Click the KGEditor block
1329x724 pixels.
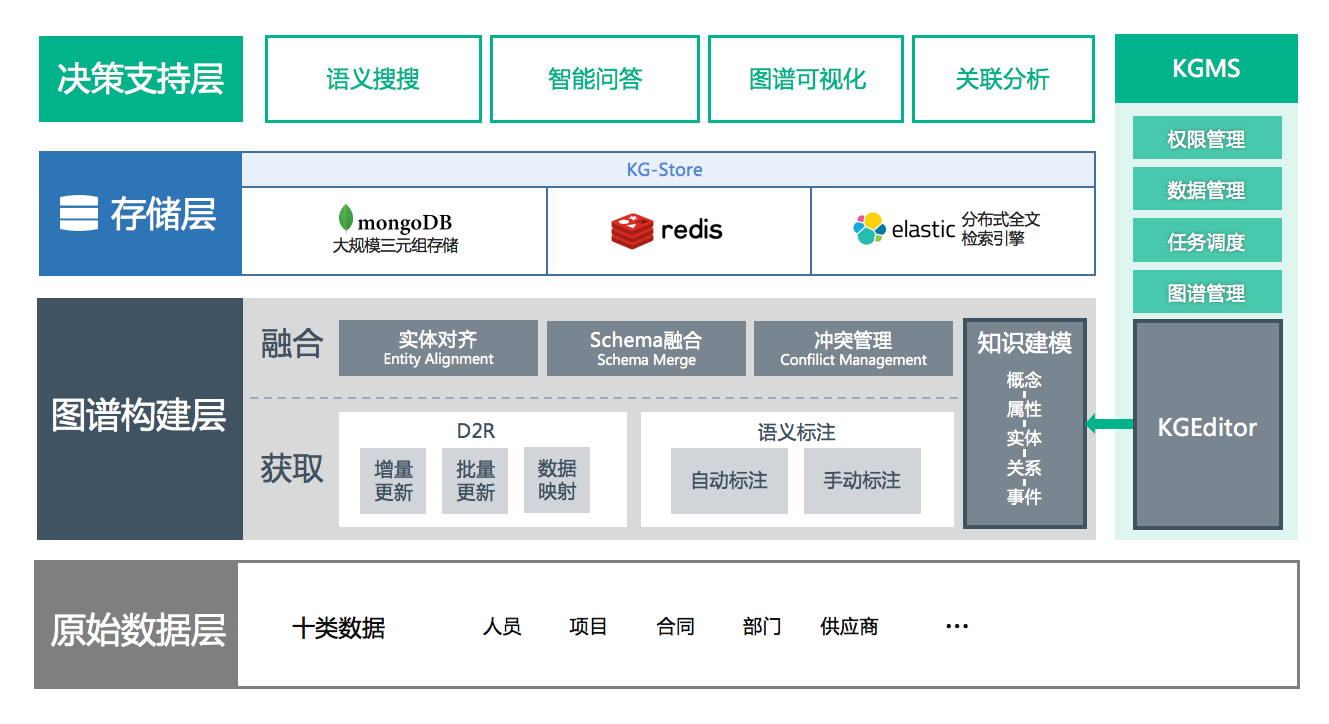tap(1207, 425)
